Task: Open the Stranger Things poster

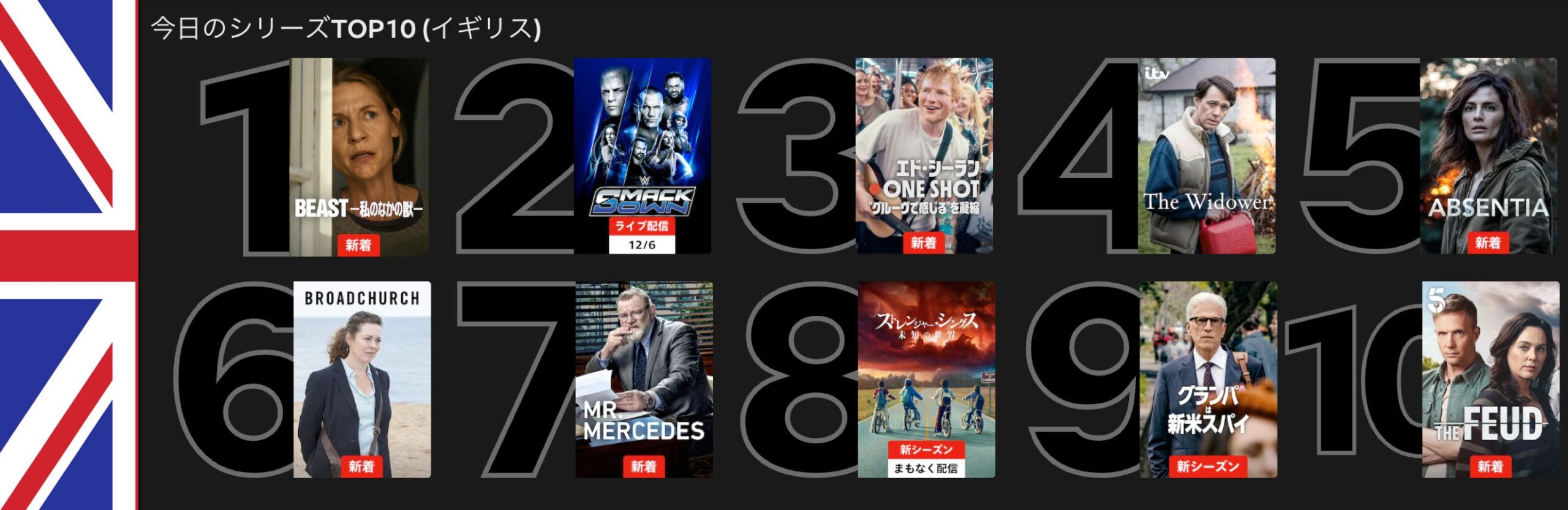Action: coord(927,380)
